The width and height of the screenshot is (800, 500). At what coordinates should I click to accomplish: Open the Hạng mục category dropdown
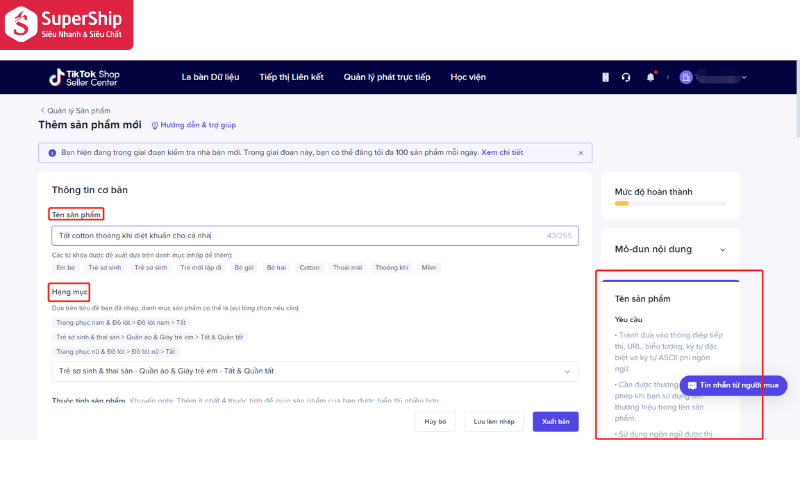tap(315, 371)
